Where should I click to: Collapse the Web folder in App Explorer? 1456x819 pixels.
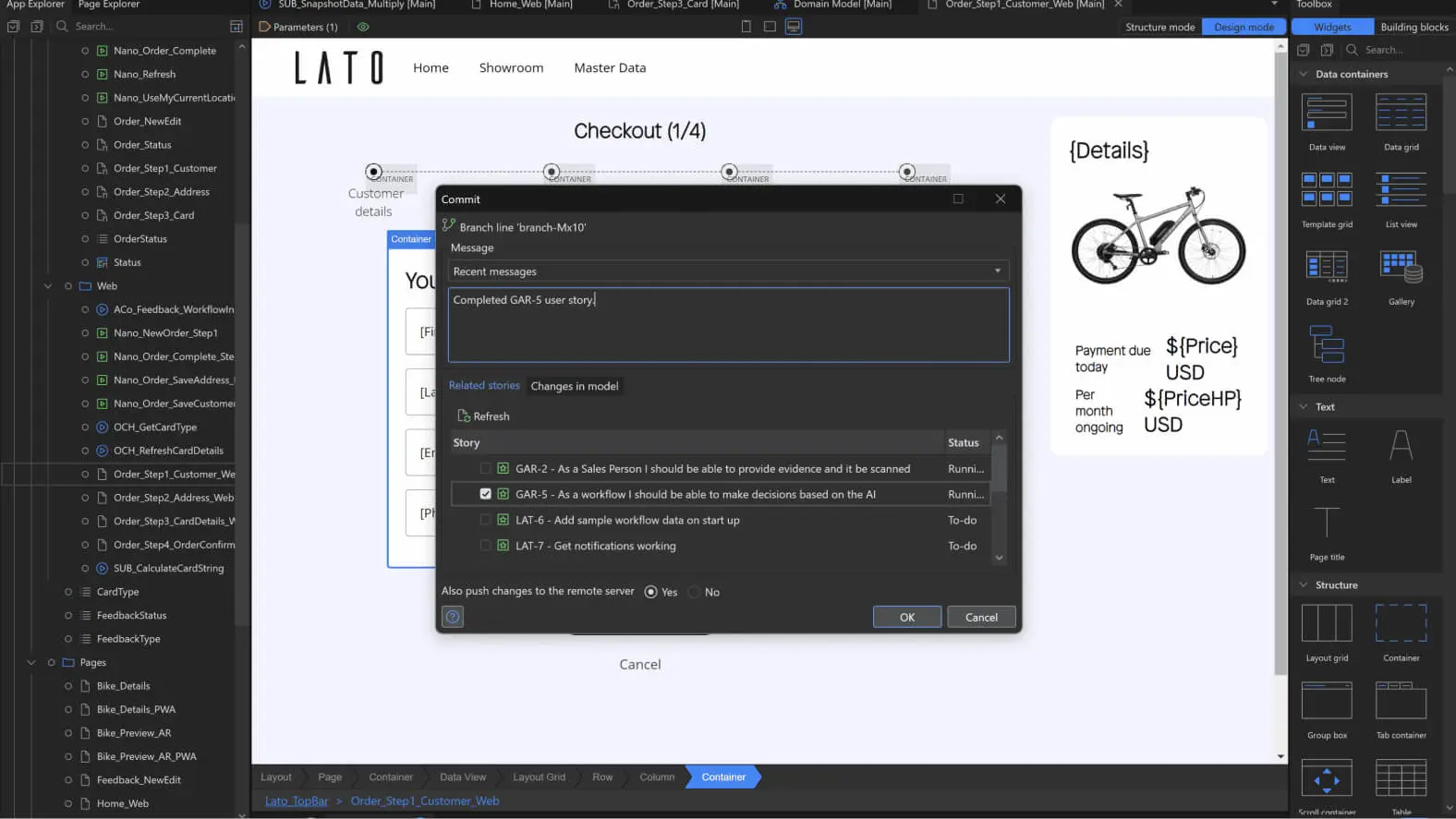coord(48,286)
